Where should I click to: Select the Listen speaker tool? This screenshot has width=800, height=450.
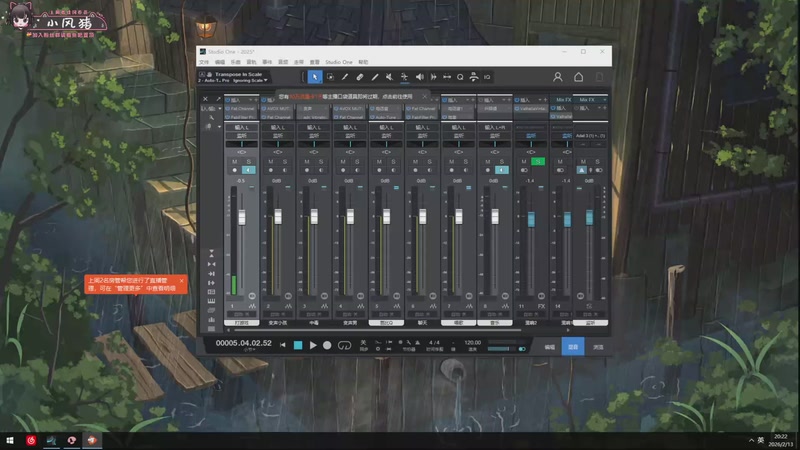pos(419,76)
